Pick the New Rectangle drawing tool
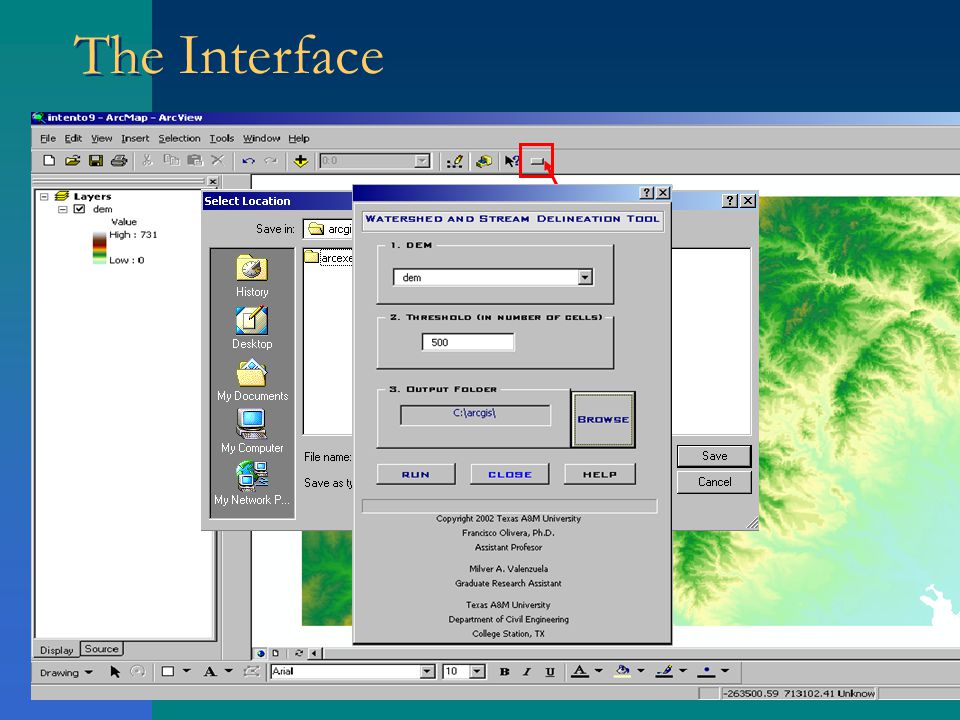960x720 pixels. coord(168,672)
